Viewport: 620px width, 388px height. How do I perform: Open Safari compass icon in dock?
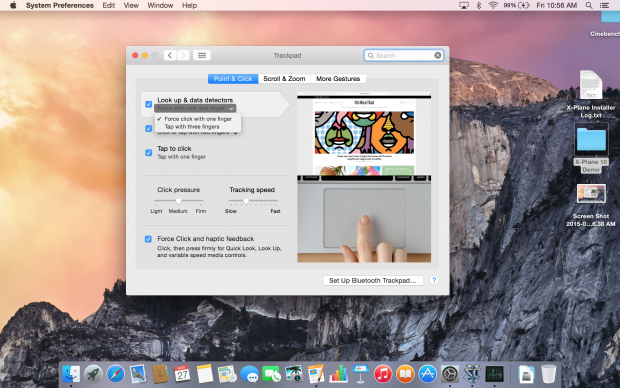coord(115,374)
